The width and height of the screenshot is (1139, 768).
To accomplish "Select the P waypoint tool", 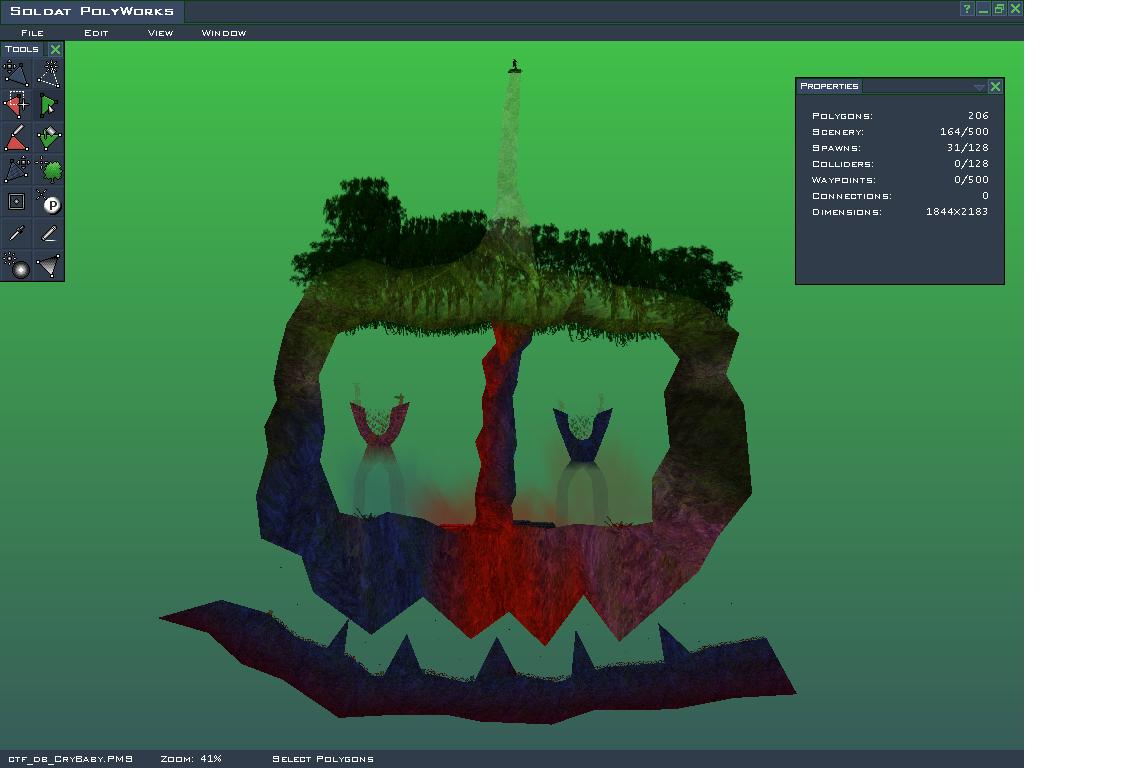I will point(48,201).
